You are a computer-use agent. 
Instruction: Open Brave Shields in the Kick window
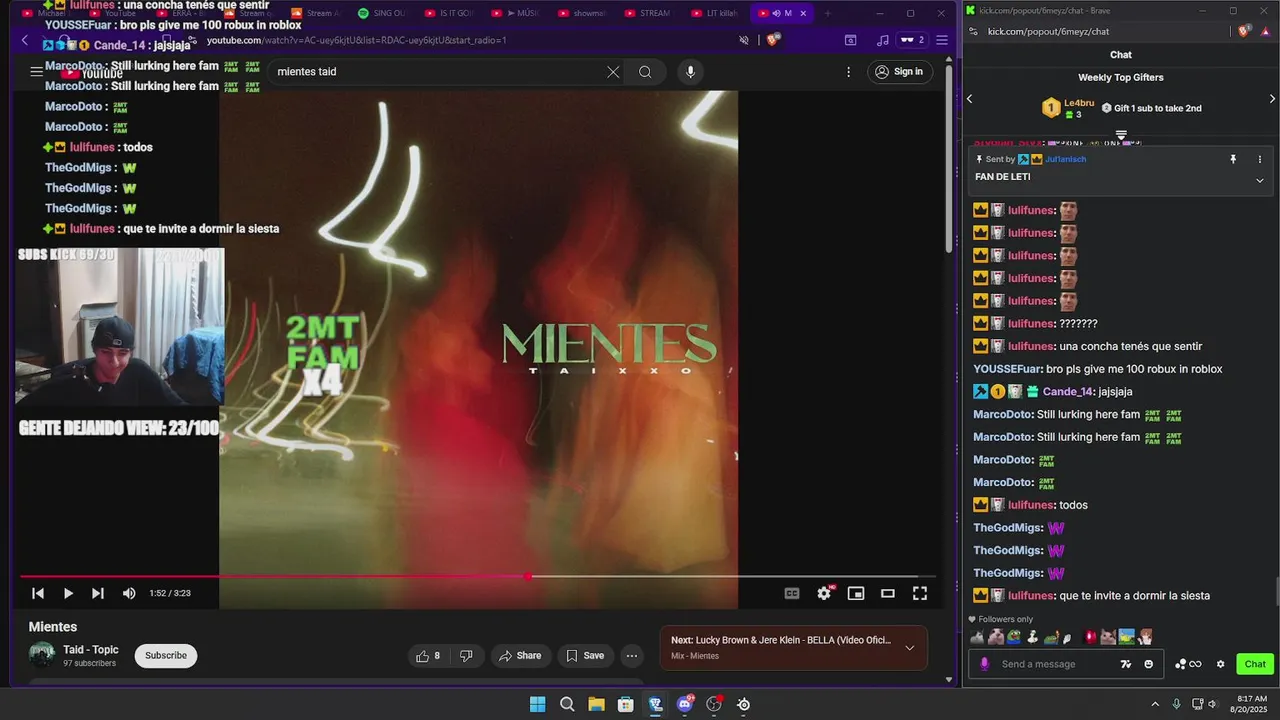click(x=1245, y=31)
